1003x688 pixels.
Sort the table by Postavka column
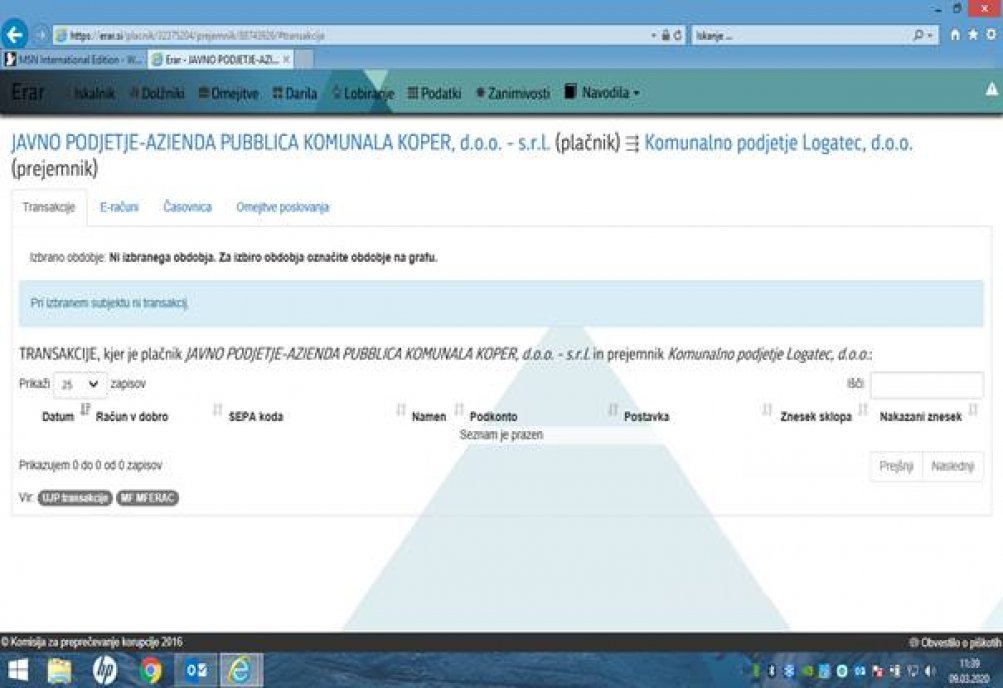[646, 417]
